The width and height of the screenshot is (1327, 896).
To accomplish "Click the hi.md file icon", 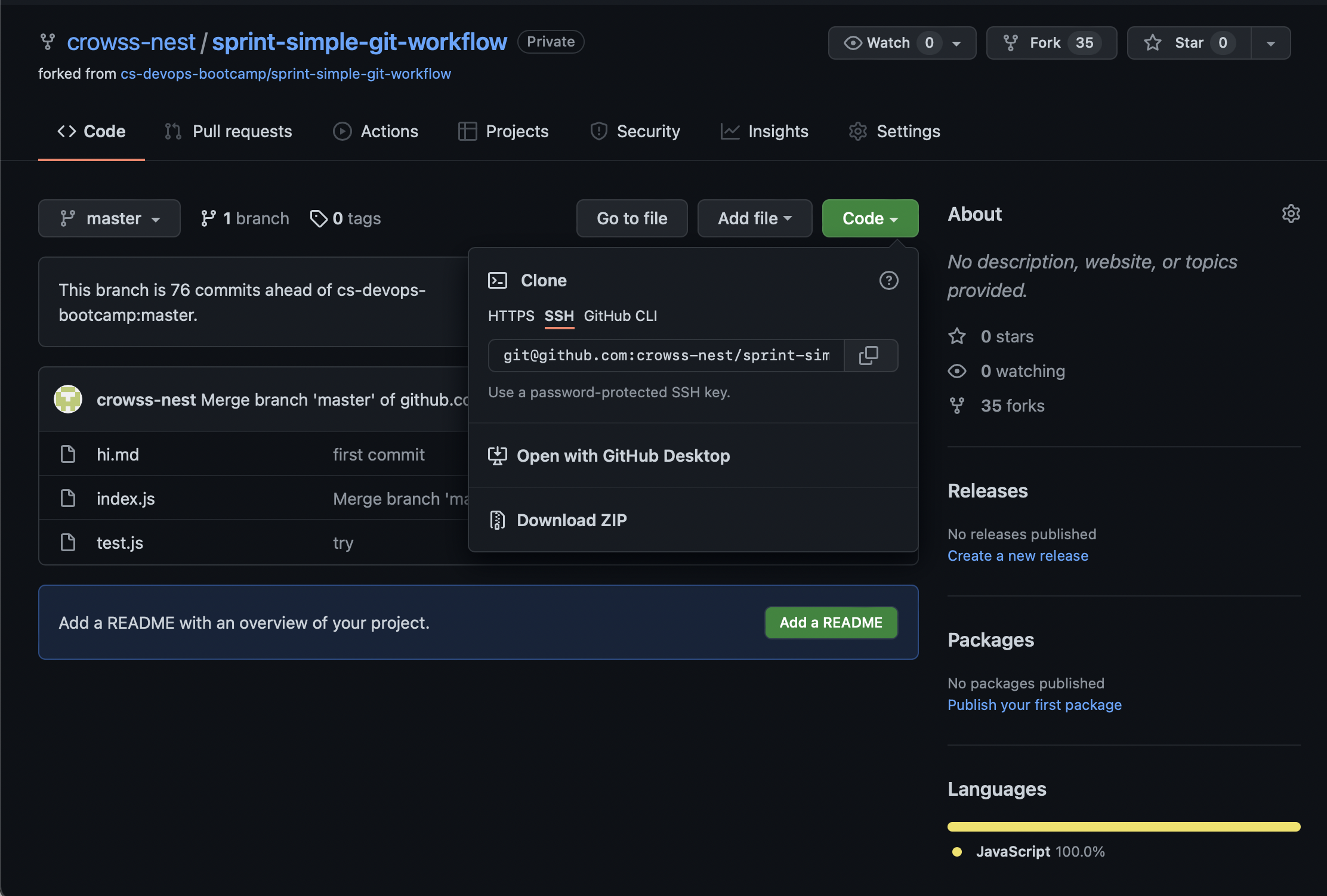I will tap(68, 455).
